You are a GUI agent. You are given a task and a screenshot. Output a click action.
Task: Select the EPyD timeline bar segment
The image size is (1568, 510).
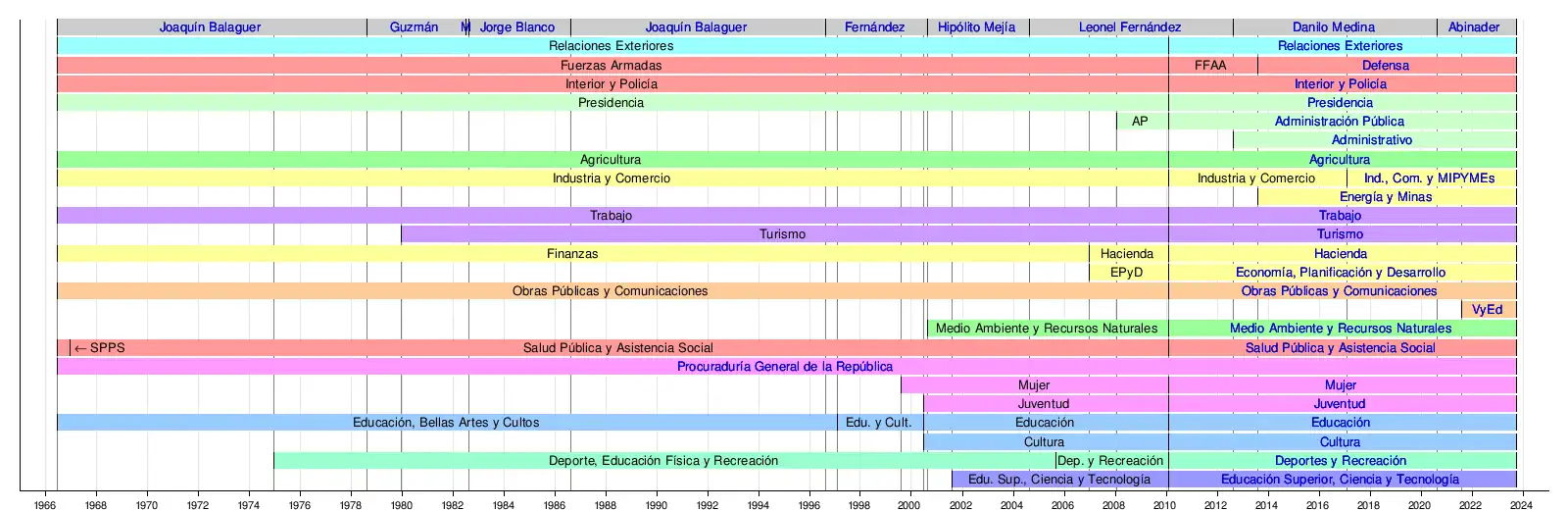click(1126, 273)
